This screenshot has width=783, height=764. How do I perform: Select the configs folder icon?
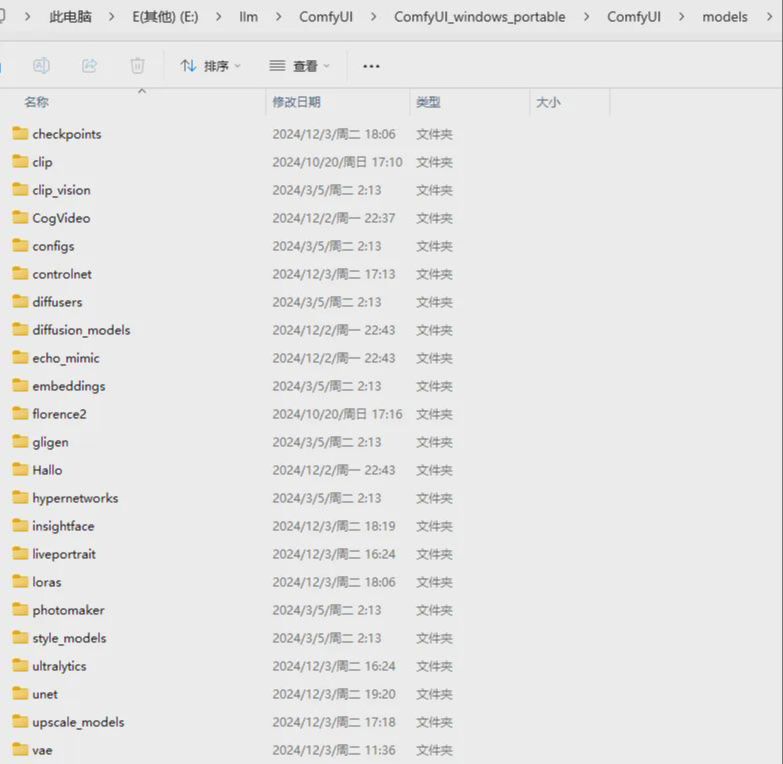20,245
